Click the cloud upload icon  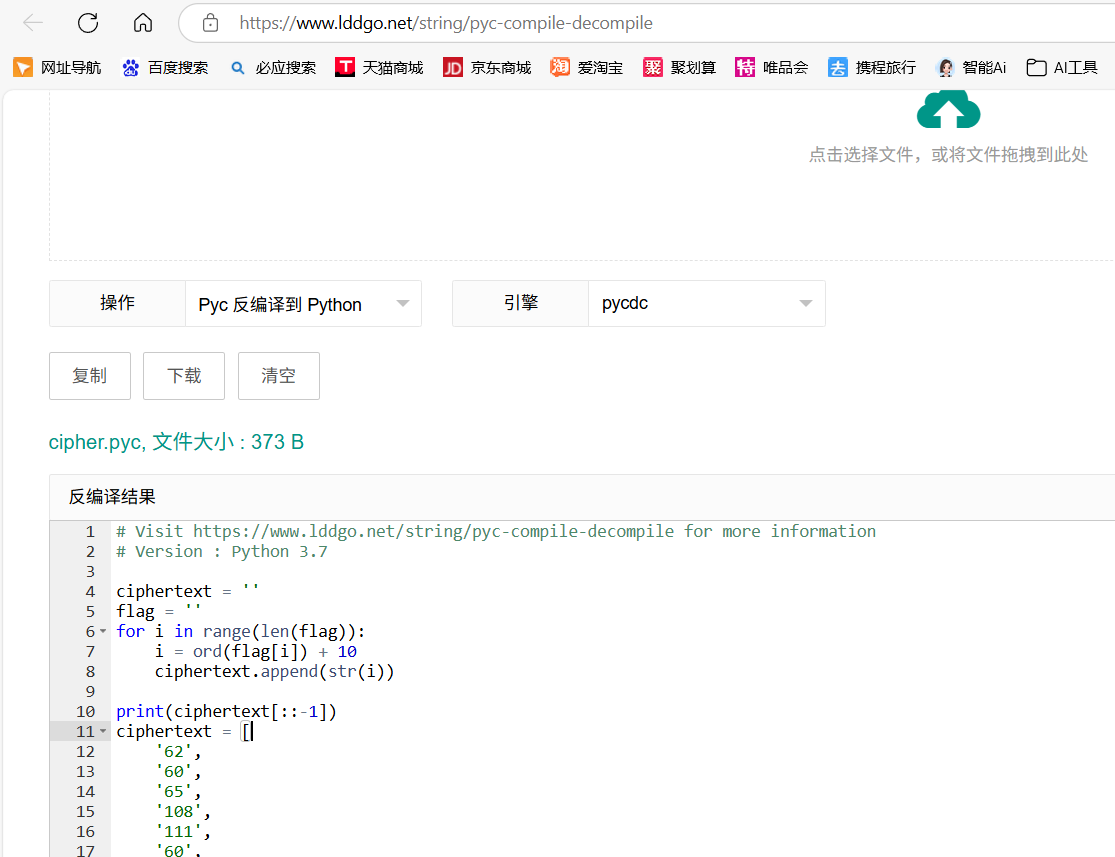coord(948,109)
